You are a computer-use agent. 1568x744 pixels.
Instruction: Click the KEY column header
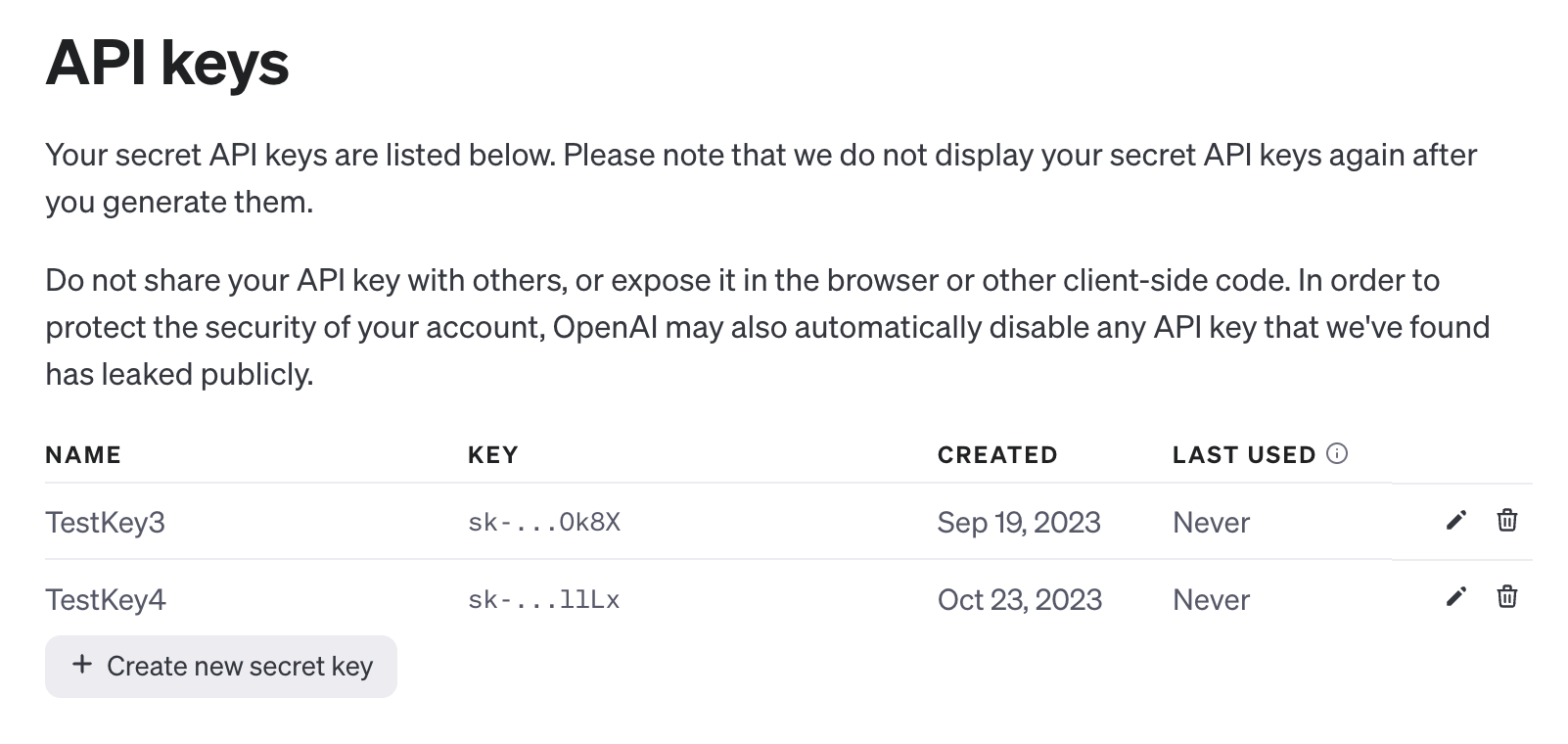(493, 455)
